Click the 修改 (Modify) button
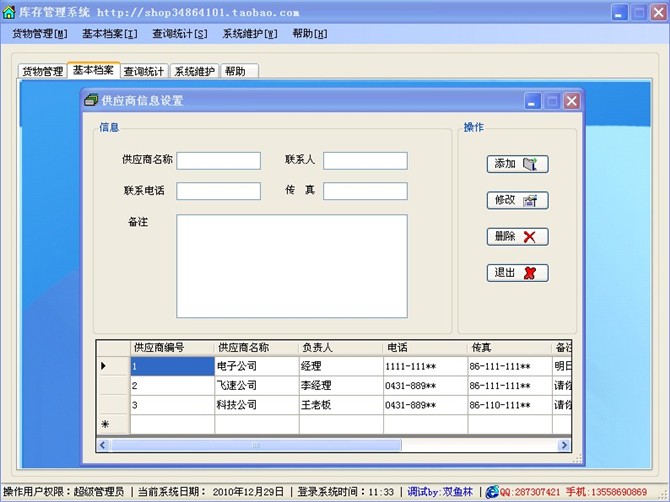The height and width of the screenshot is (502, 670). point(517,200)
